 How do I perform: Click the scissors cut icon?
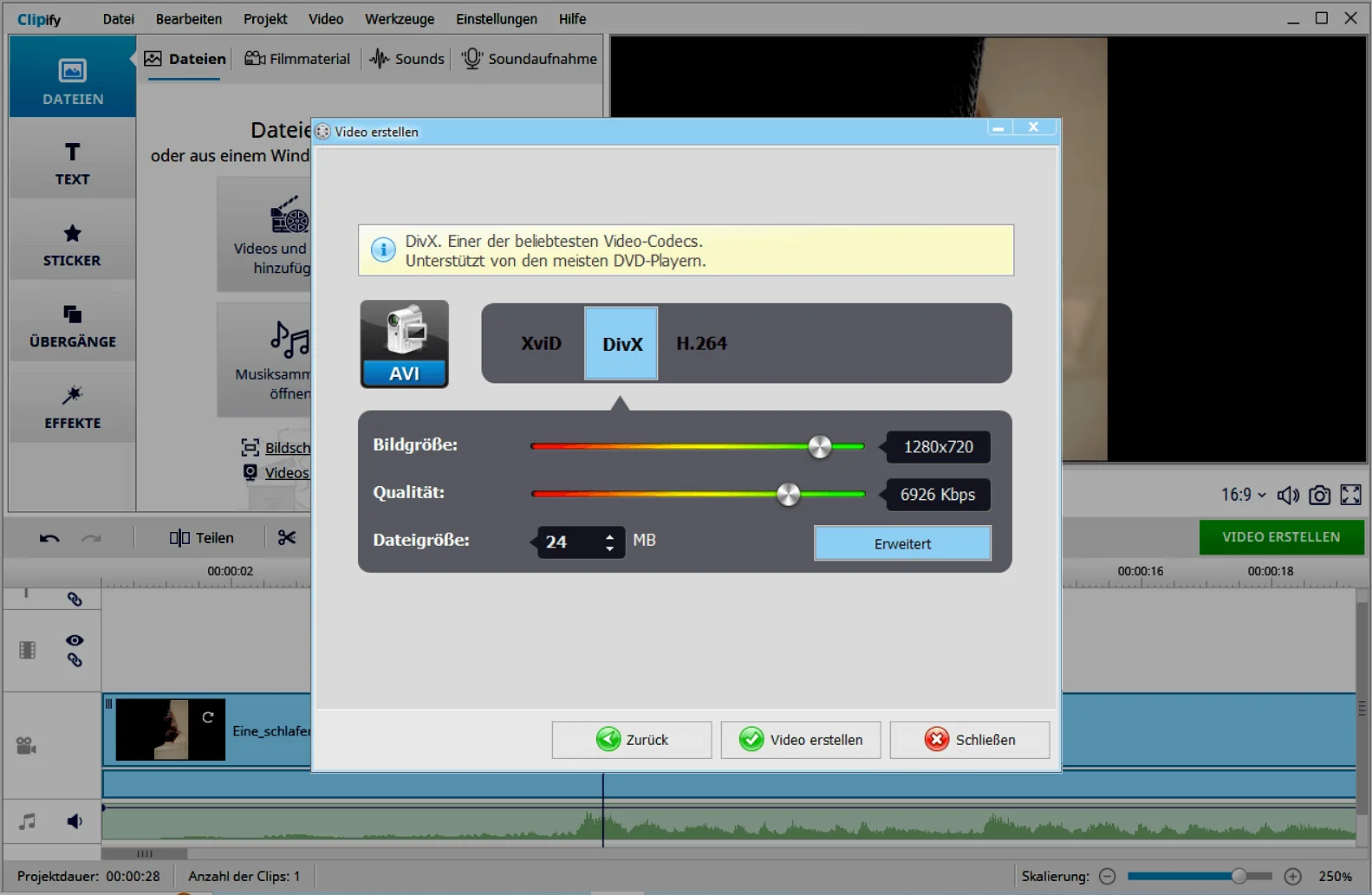point(287,538)
